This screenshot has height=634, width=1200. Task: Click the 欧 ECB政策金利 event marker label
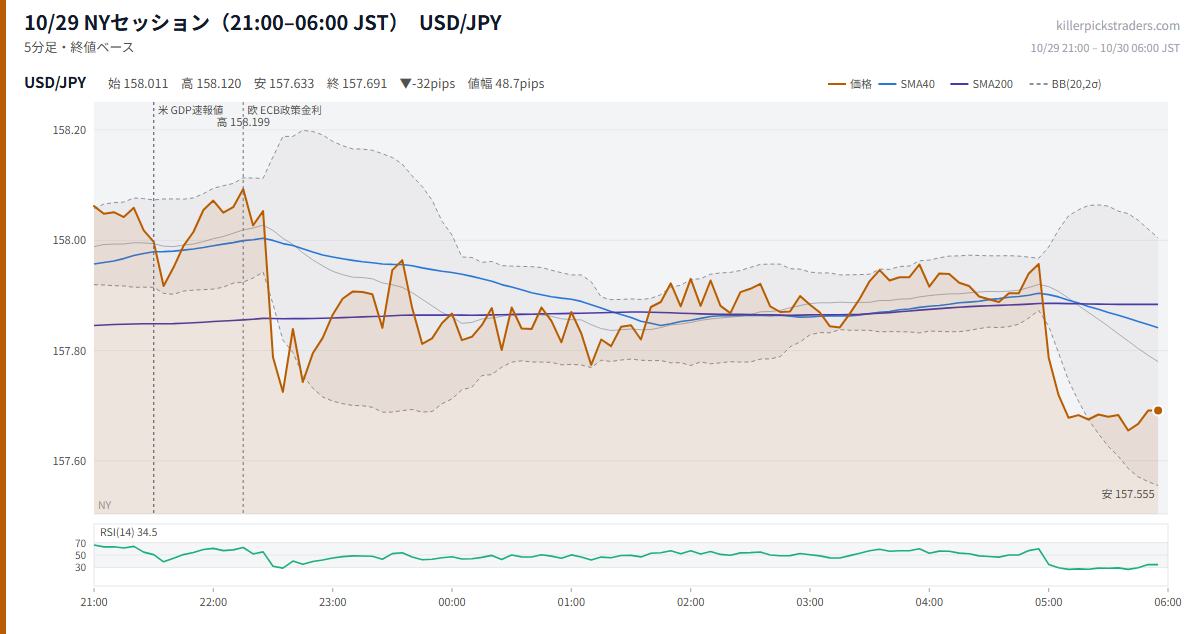pyautogui.click(x=284, y=110)
